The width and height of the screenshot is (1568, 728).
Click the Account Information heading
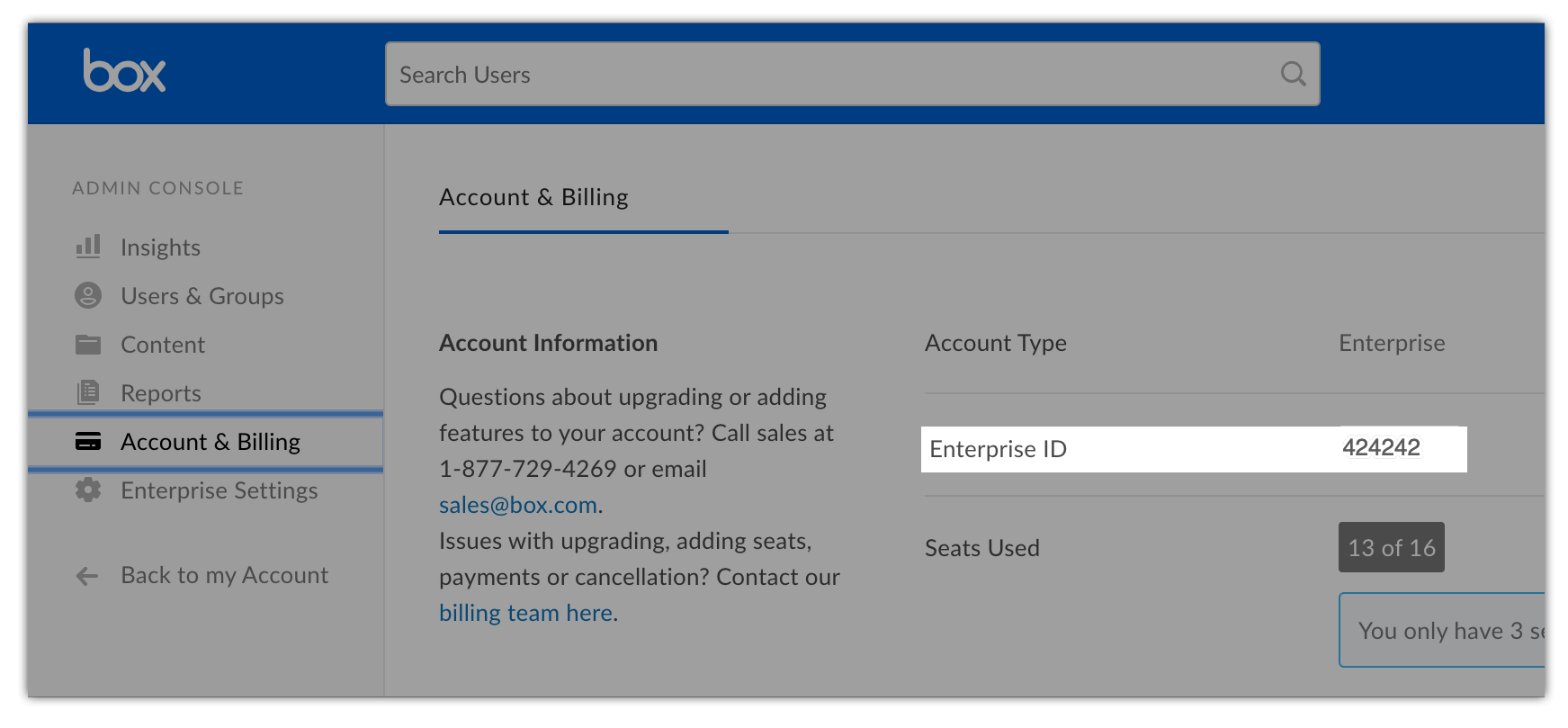(x=548, y=343)
